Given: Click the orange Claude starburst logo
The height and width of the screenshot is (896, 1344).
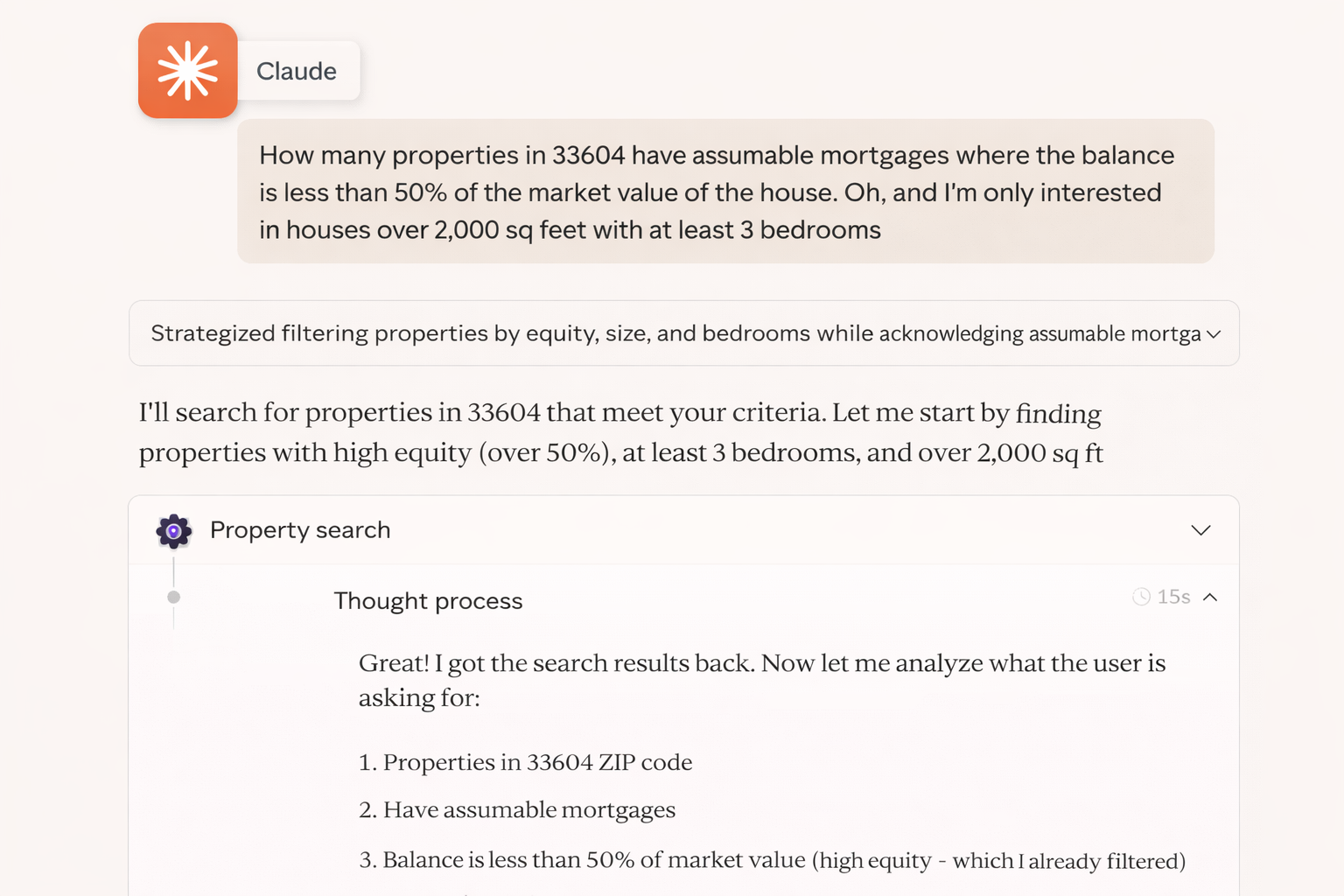Looking at the screenshot, I should point(187,71).
